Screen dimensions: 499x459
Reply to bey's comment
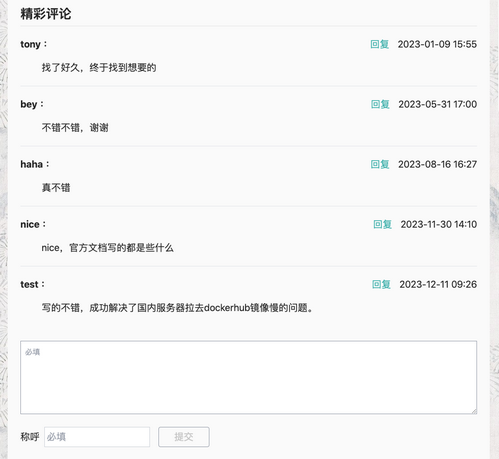coord(380,104)
